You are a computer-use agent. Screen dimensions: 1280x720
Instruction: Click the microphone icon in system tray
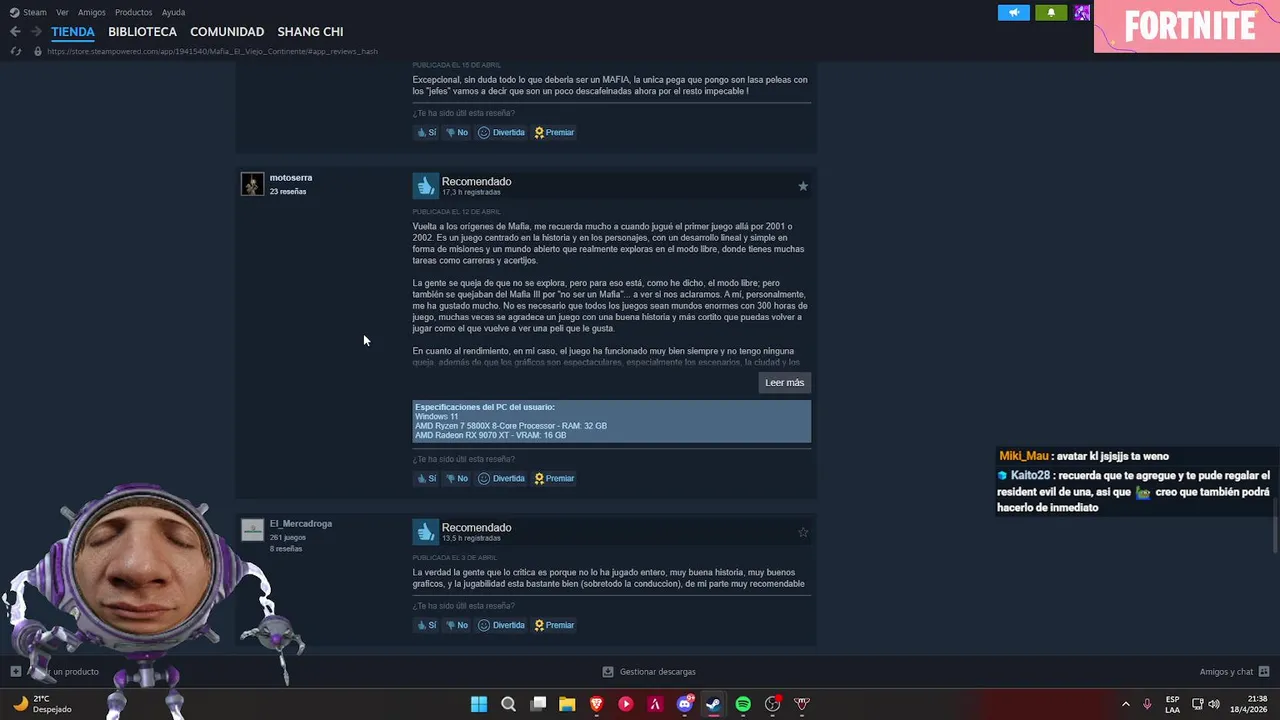[x=1147, y=704]
